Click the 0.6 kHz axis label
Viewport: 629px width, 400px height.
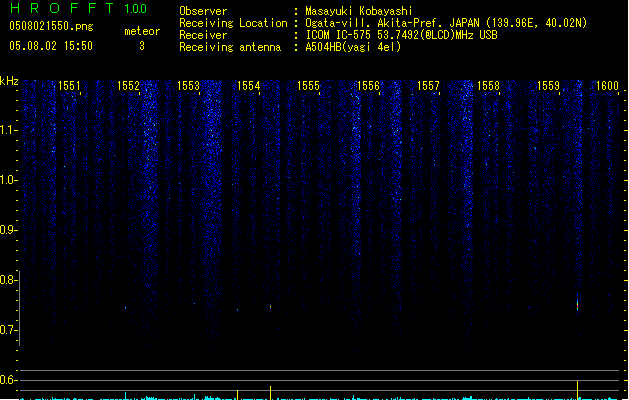coord(9,380)
